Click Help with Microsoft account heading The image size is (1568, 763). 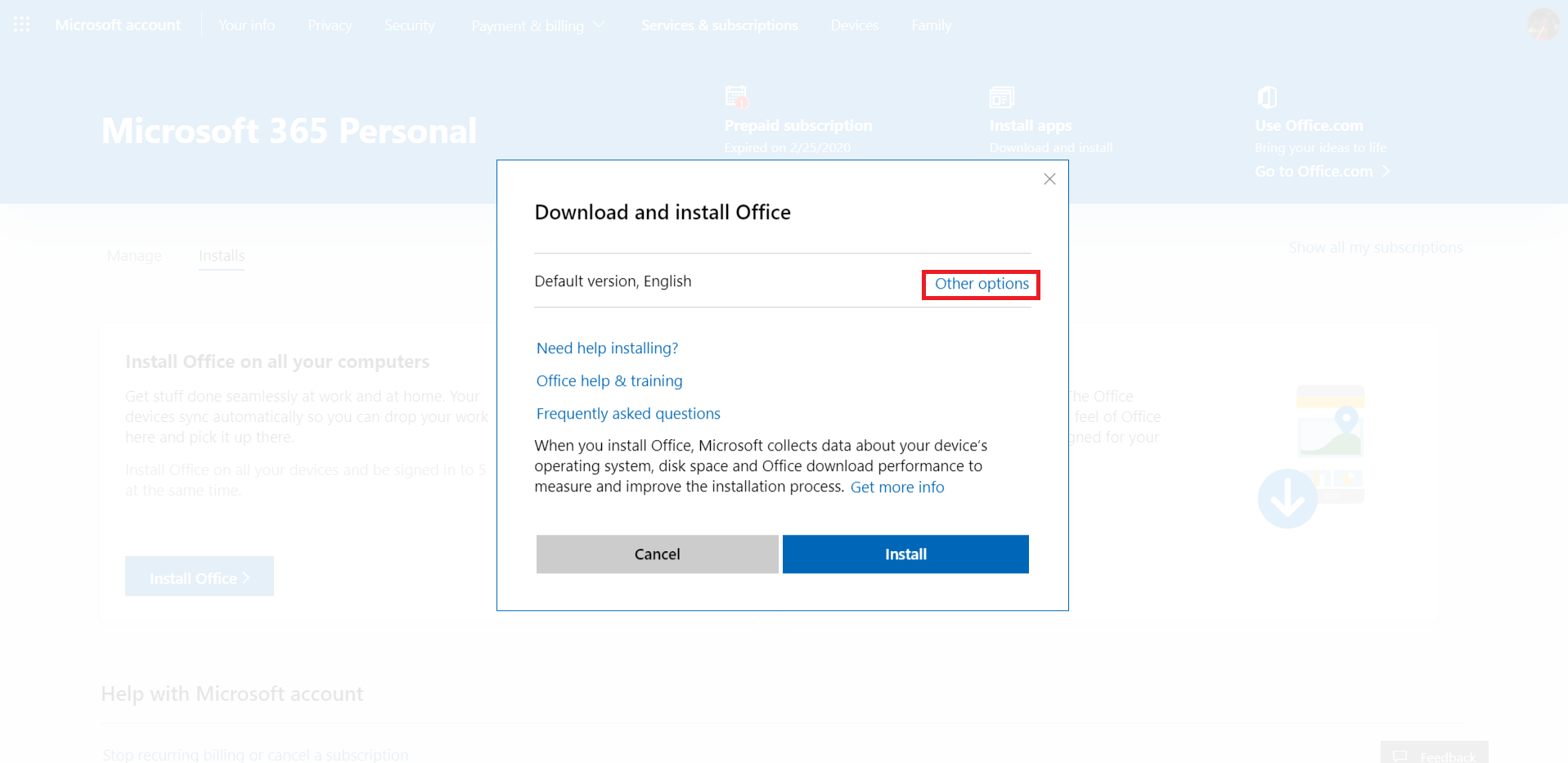pyautogui.click(x=232, y=693)
